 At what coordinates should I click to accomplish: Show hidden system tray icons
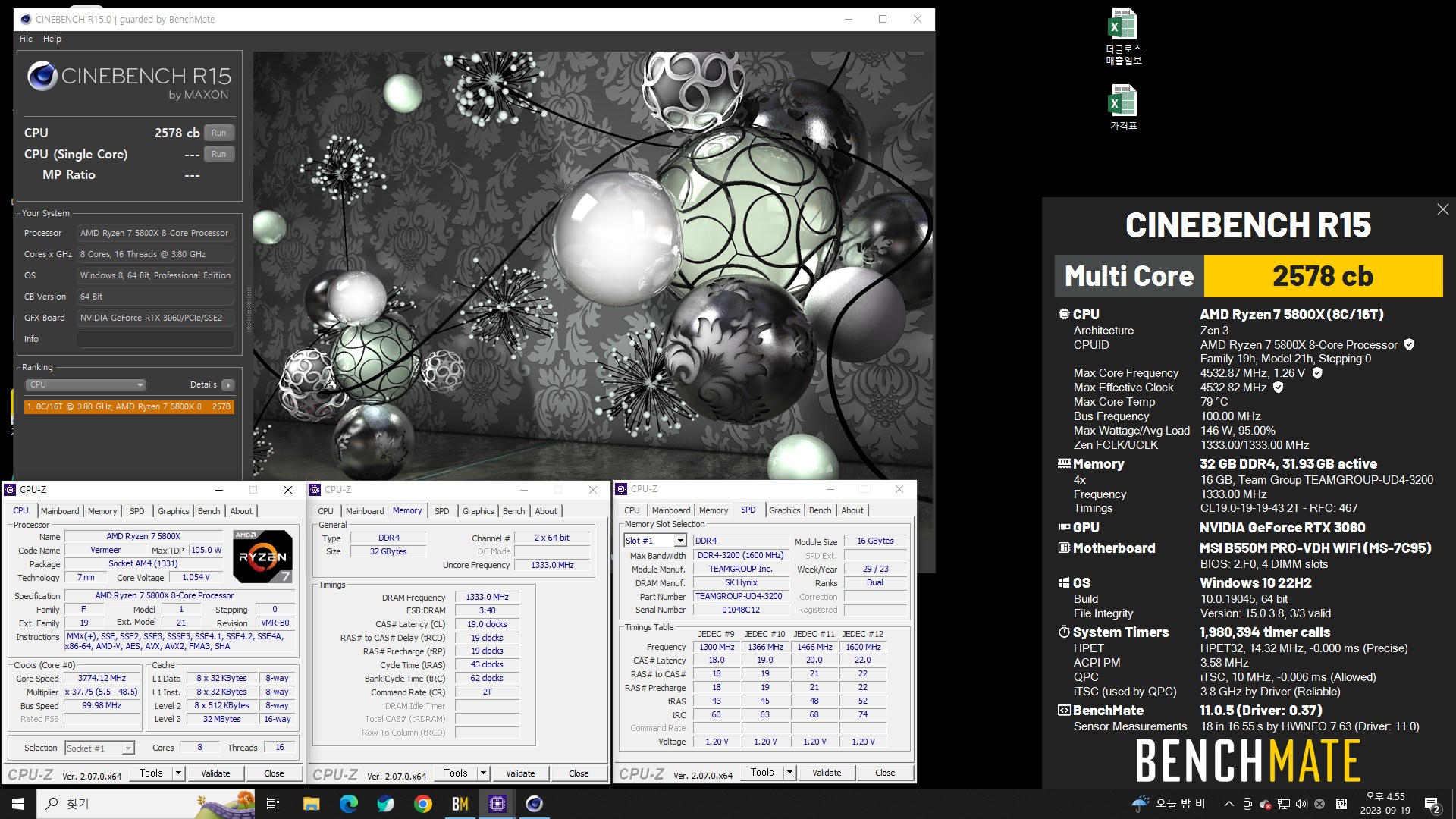click(x=1228, y=804)
